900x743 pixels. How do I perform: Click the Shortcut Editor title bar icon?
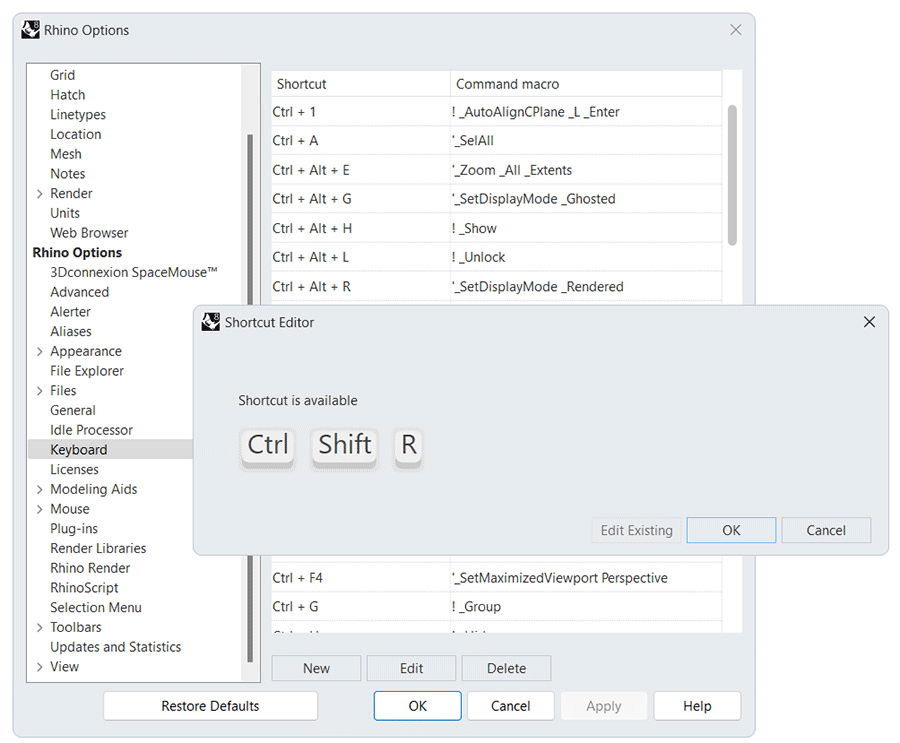(x=211, y=322)
